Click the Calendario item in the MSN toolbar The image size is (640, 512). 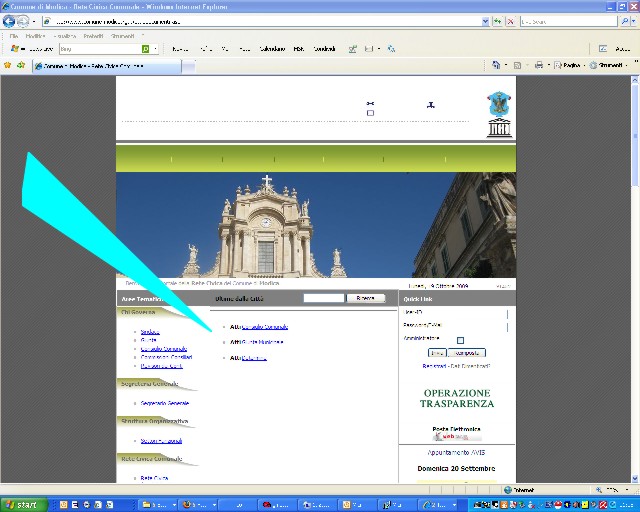tap(272, 49)
